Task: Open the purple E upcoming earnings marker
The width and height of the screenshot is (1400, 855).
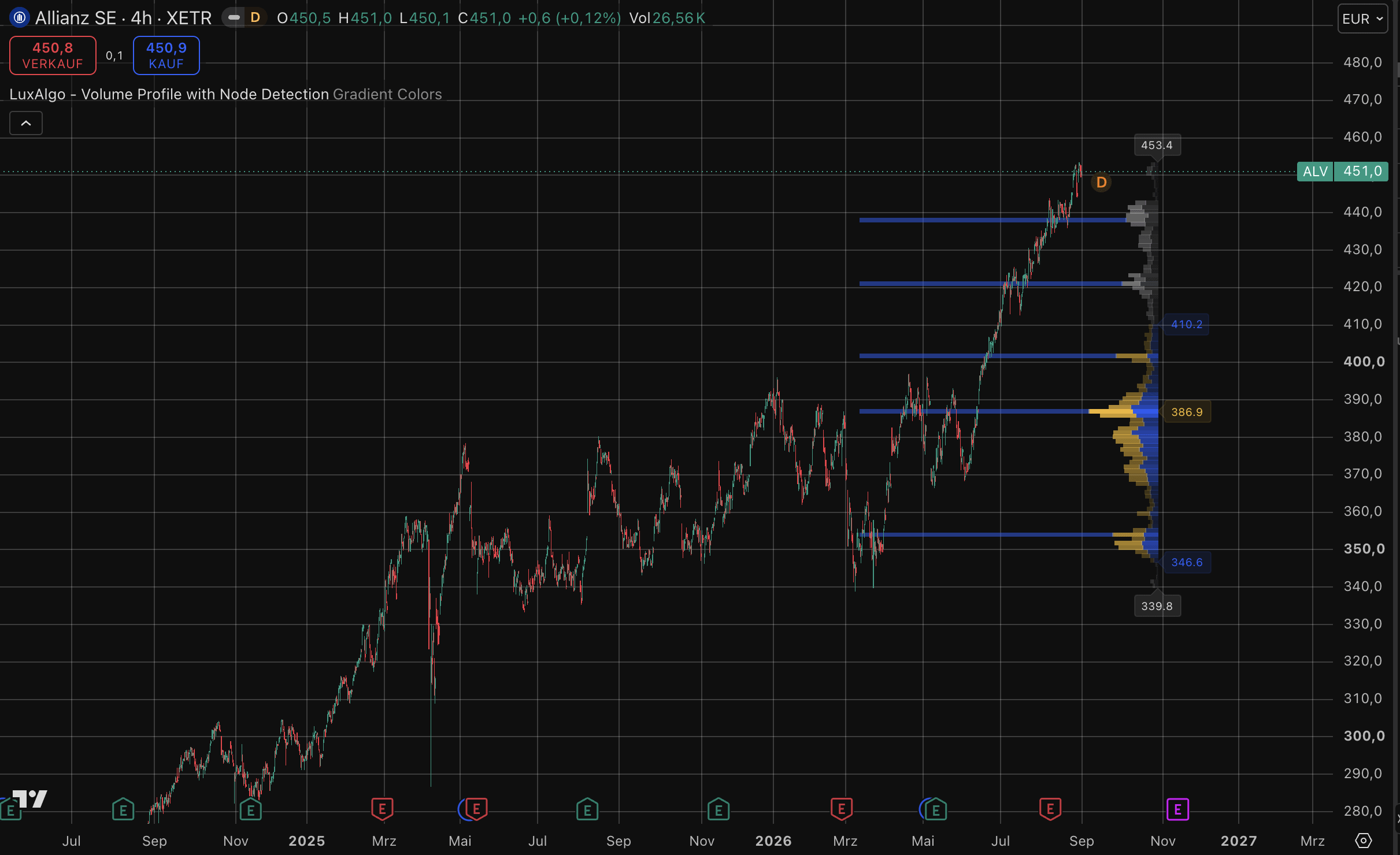Action: coord(1177,809)
